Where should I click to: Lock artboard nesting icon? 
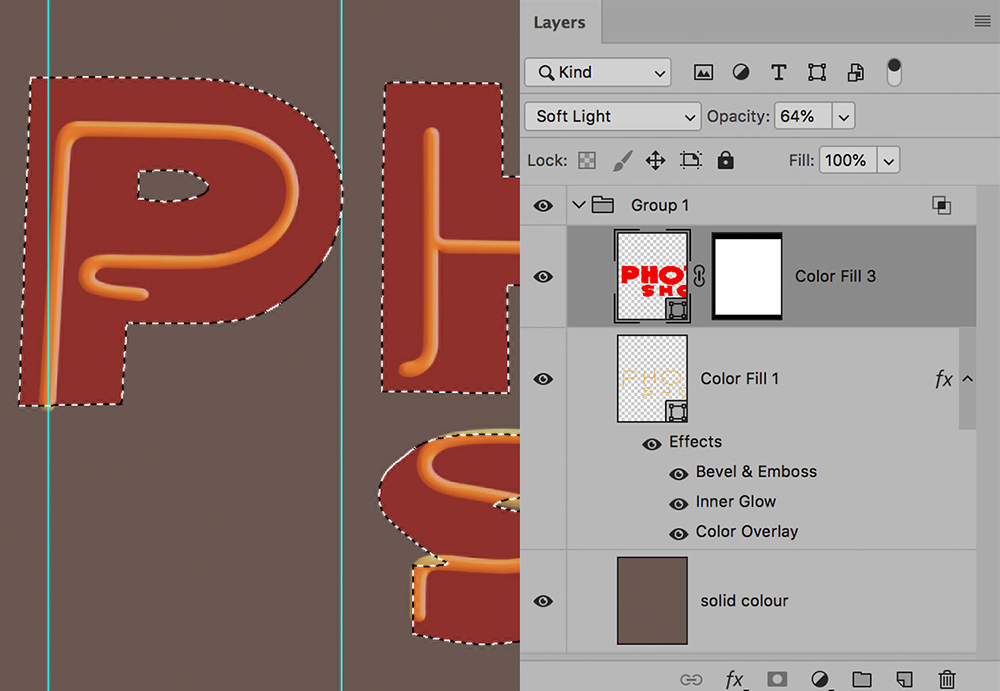pyautogui.click(x=691, y=160)
